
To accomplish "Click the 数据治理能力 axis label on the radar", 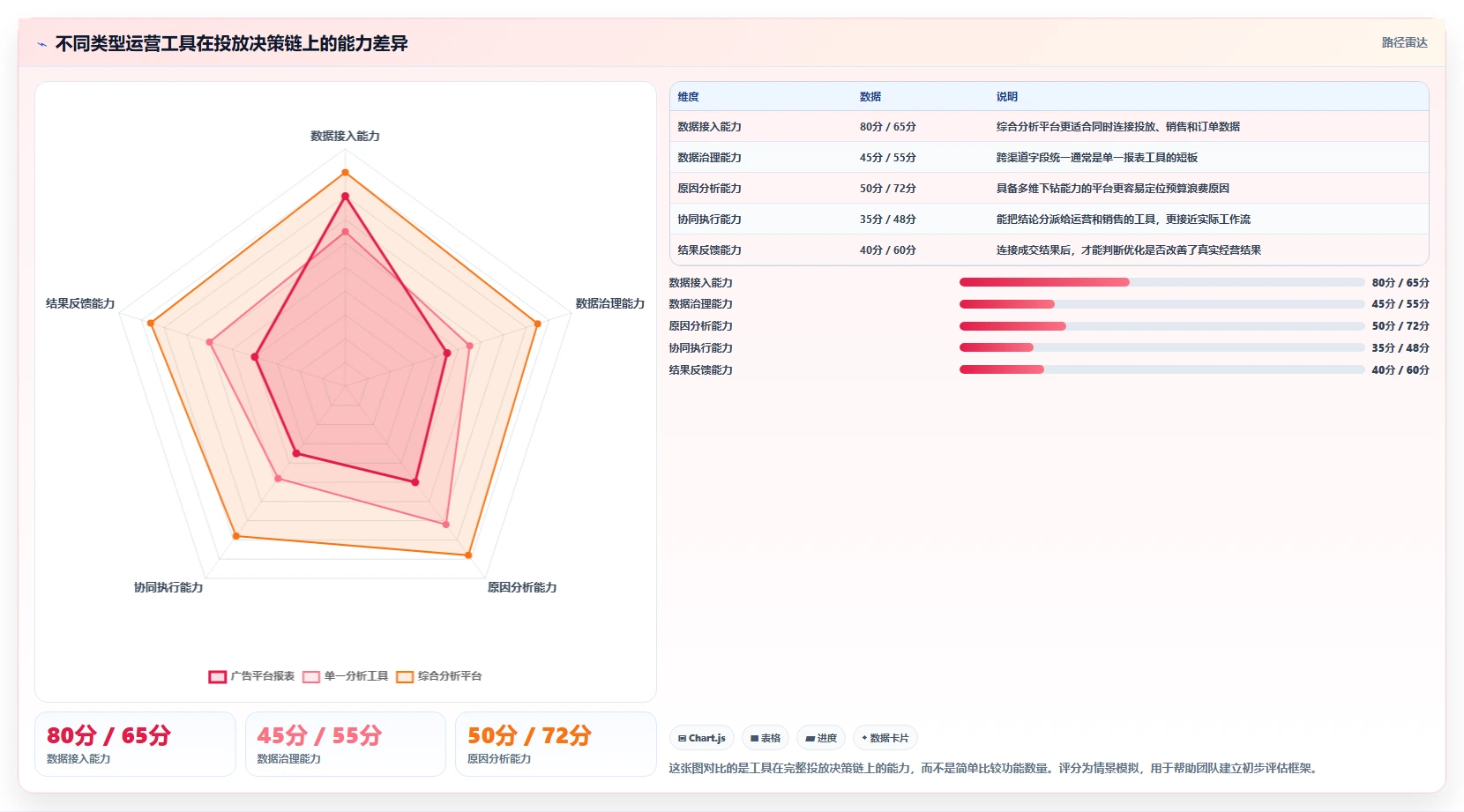I will point(610,303).
